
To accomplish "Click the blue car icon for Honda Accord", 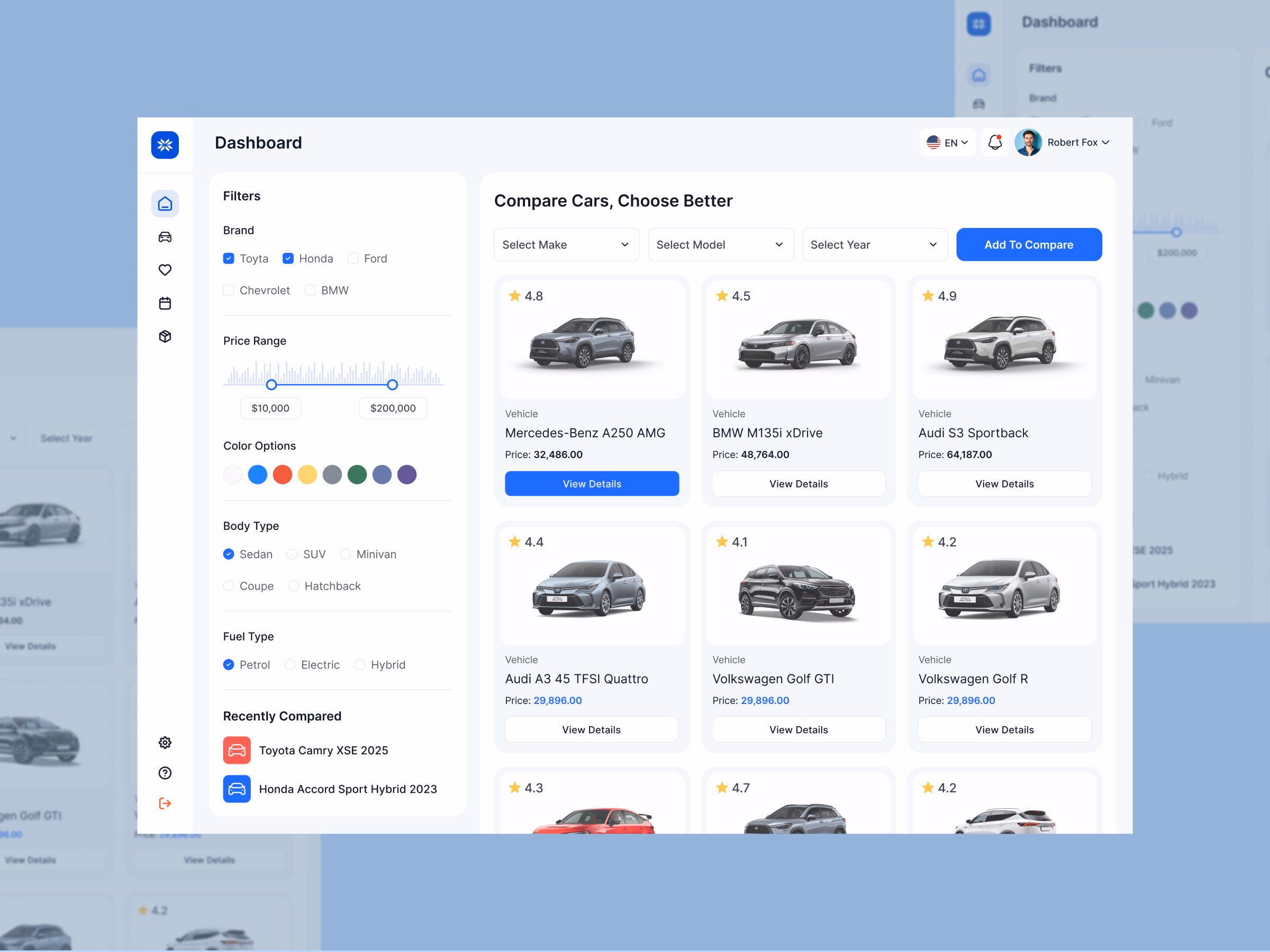I will point(237,789).
